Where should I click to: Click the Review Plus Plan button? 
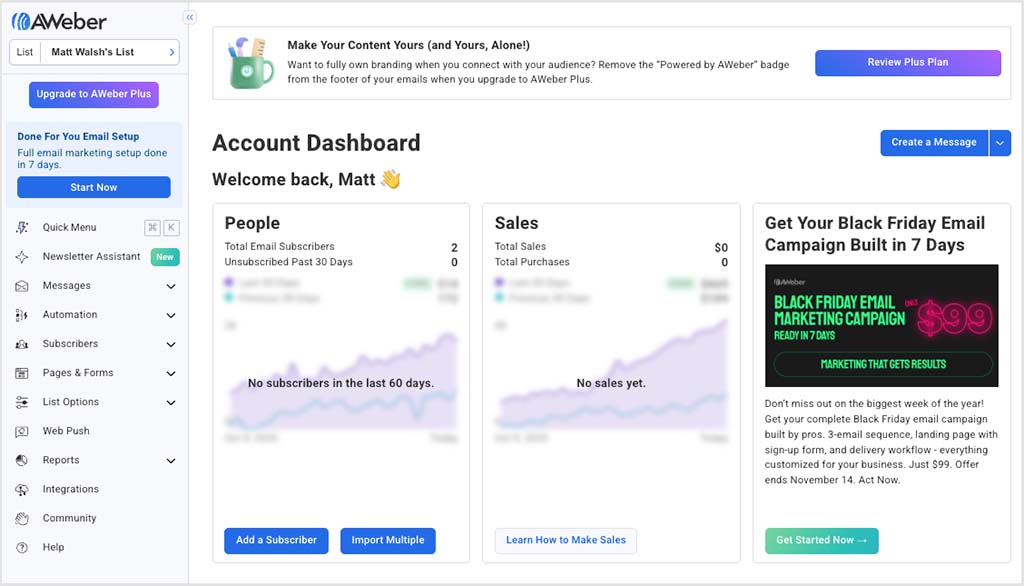click(x=907, y=63)
